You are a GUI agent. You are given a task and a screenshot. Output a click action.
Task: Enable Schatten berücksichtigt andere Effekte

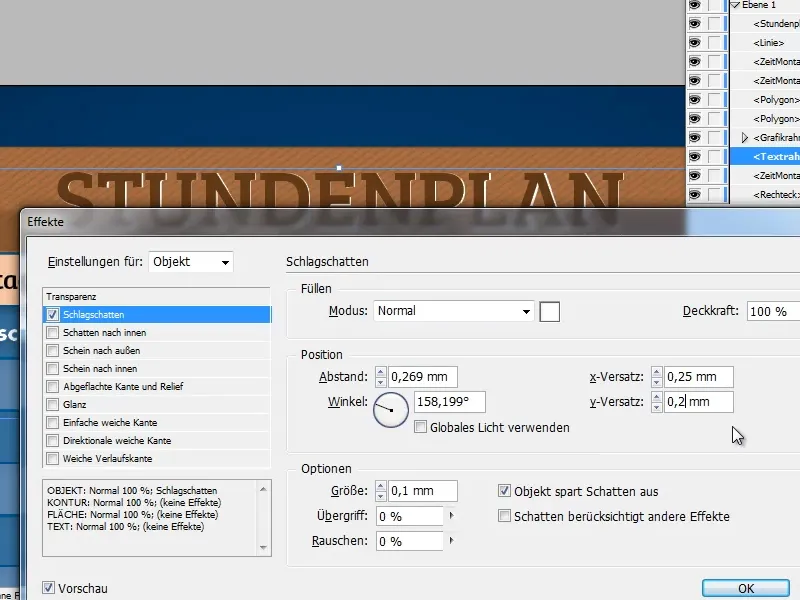pyautogui.click(x=504, y=516)
